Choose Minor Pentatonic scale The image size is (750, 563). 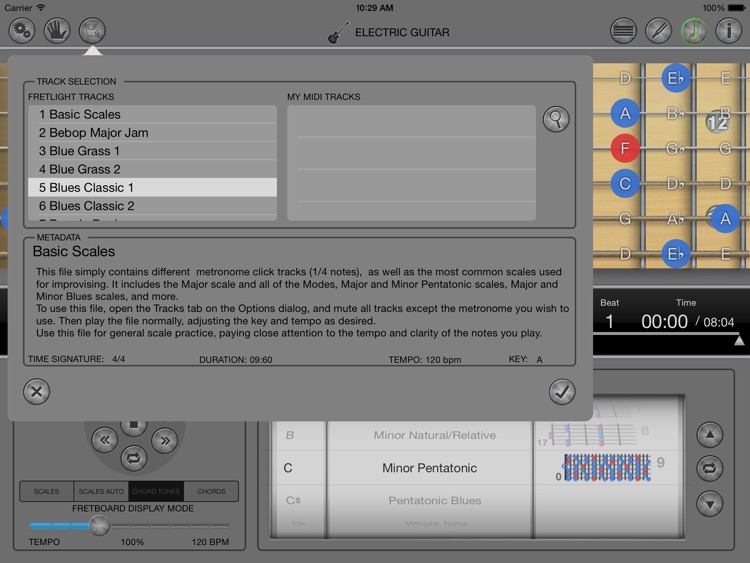(430, 468)
